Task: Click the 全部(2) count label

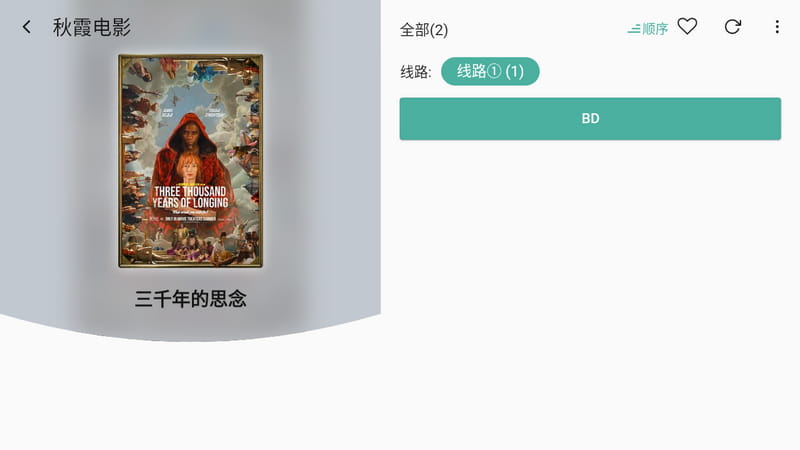Action: (x=423, y=30)
